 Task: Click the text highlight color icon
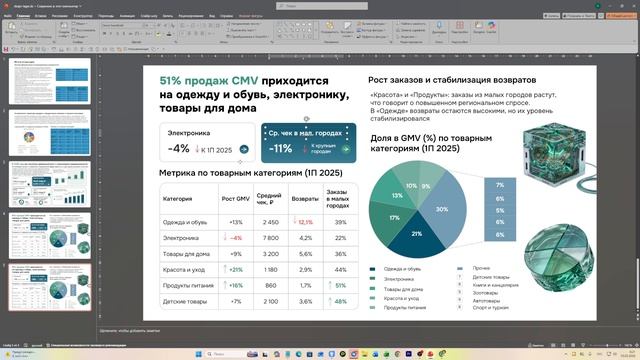point(158,34)
